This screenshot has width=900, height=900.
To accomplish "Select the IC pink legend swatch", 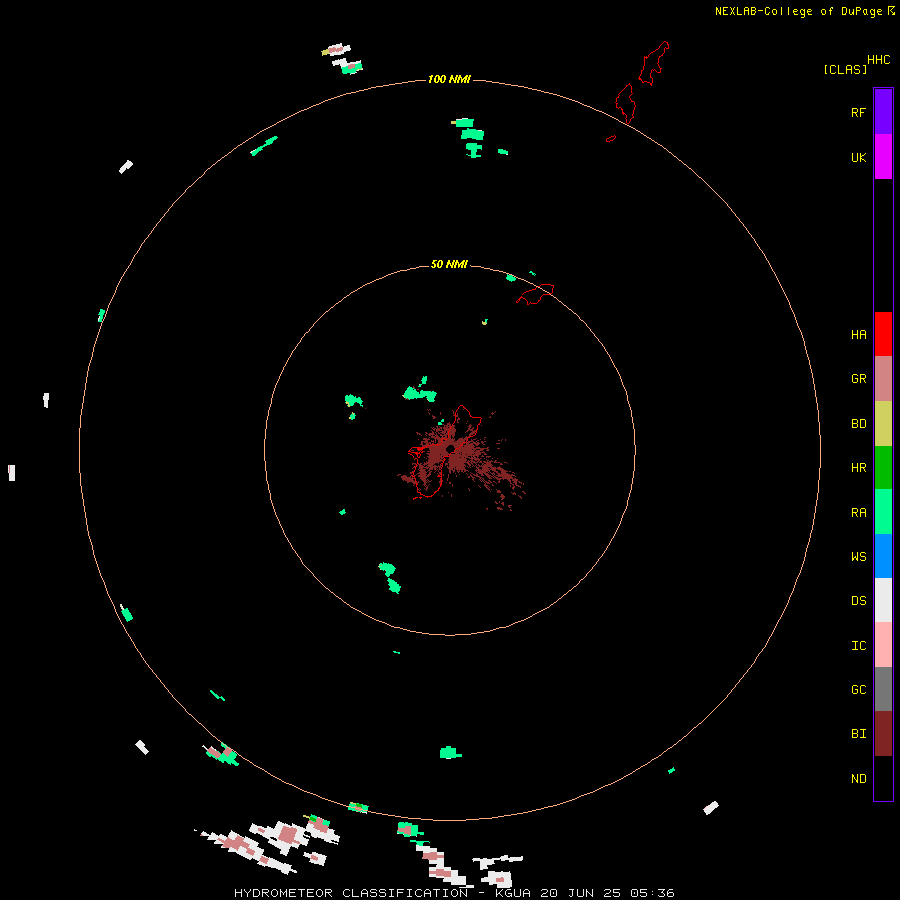I will tap(883, 645).
